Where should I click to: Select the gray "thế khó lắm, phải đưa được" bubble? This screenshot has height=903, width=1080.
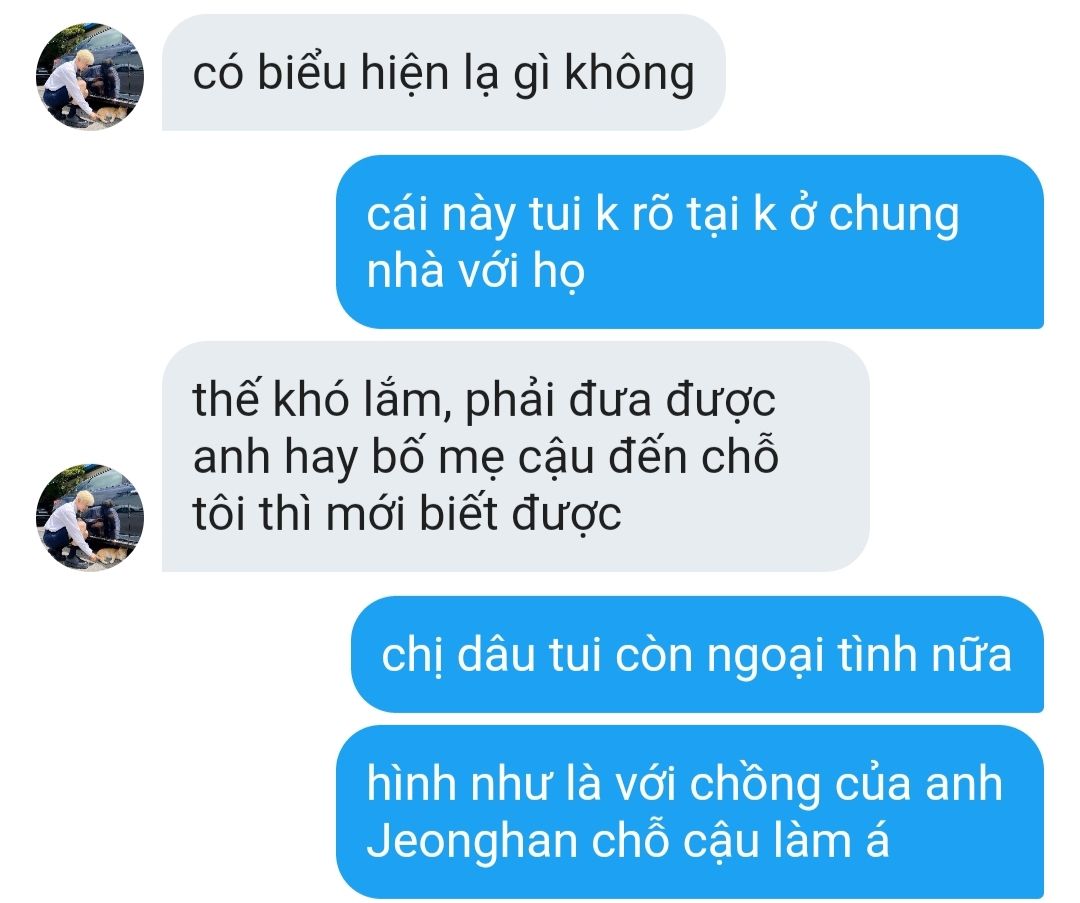[x=515, y=456]
